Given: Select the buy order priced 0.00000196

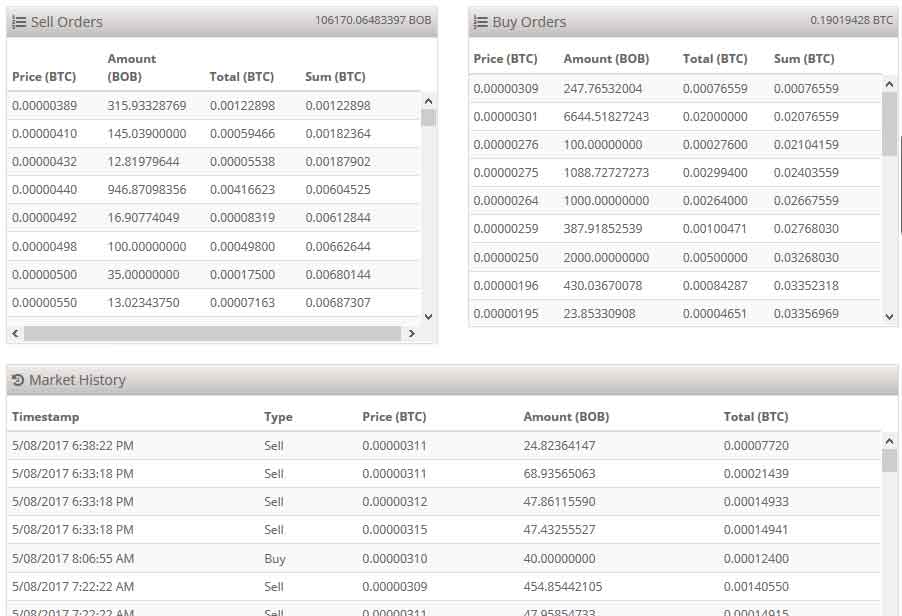Looking at the screenshot, I should 675,286.
